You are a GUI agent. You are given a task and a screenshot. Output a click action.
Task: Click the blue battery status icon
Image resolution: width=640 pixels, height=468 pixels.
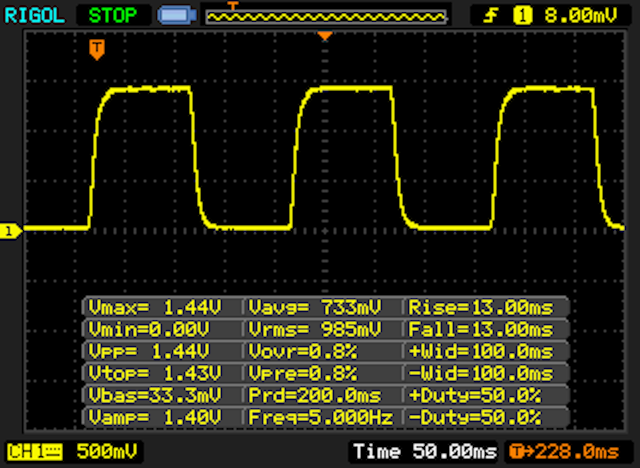(177, 16)
